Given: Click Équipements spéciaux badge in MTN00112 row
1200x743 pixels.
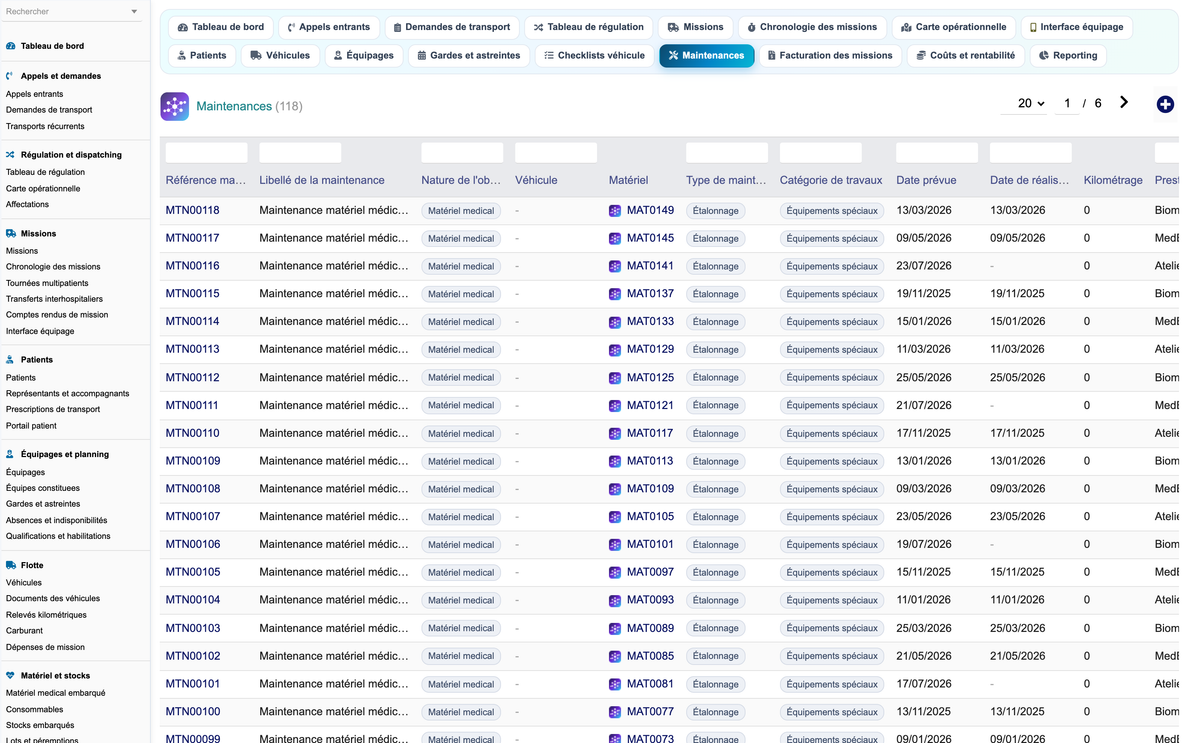Looking at the screenshot, I should click(832, 378).
